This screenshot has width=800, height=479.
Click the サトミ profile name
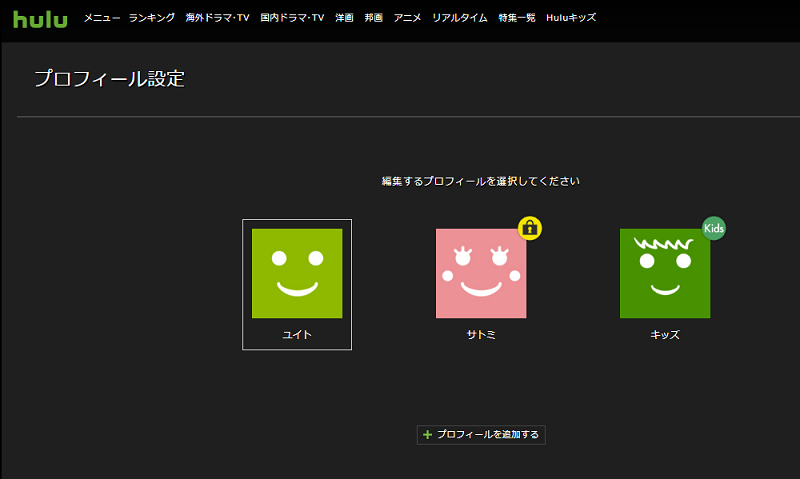(x=481, y=335)
